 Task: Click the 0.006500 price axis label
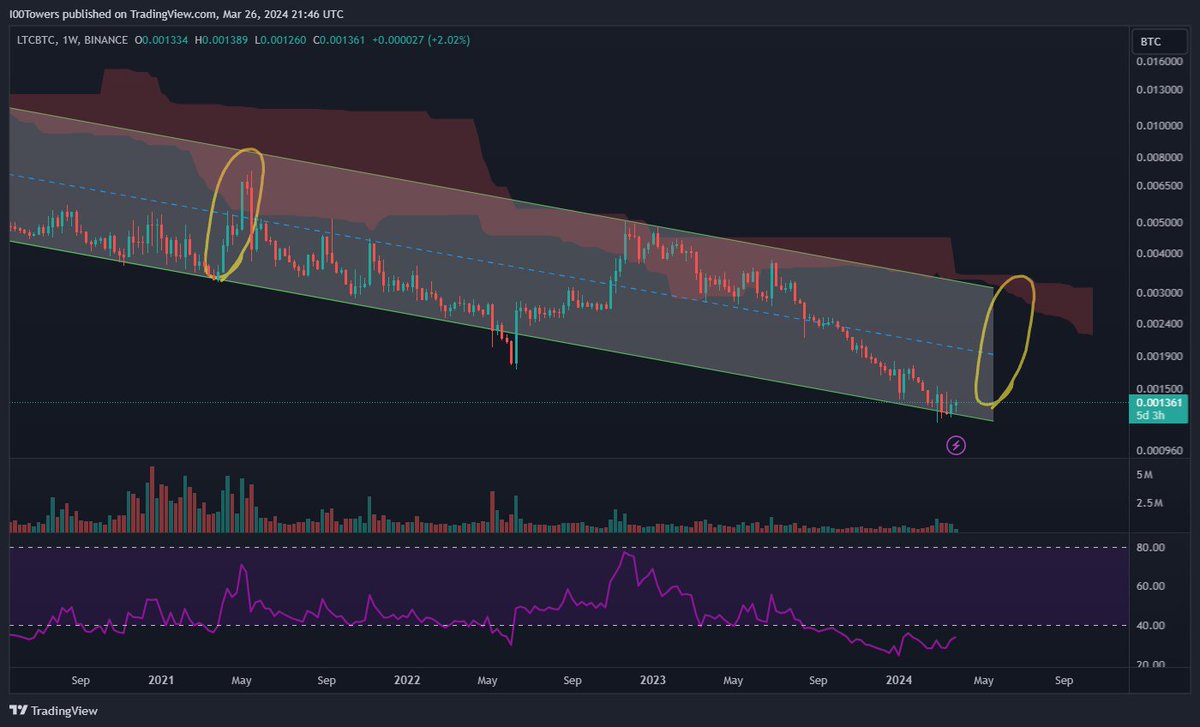point(1161,186)
